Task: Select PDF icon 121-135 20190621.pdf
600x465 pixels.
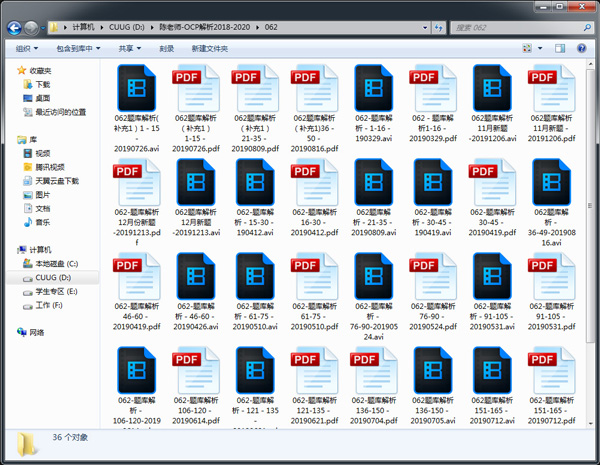Action: [315, 370]
